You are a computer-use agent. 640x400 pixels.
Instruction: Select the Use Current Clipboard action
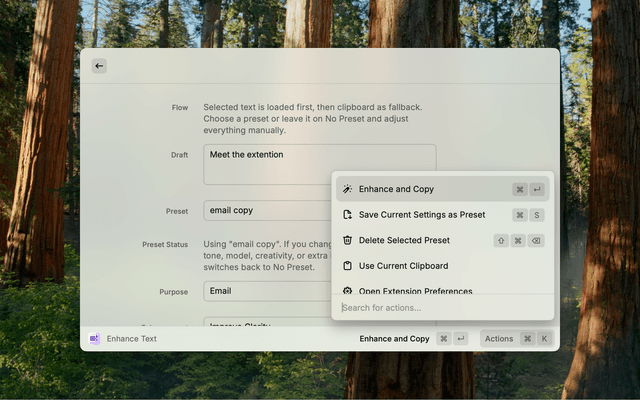pyautogui.click(x=403, y=266)
